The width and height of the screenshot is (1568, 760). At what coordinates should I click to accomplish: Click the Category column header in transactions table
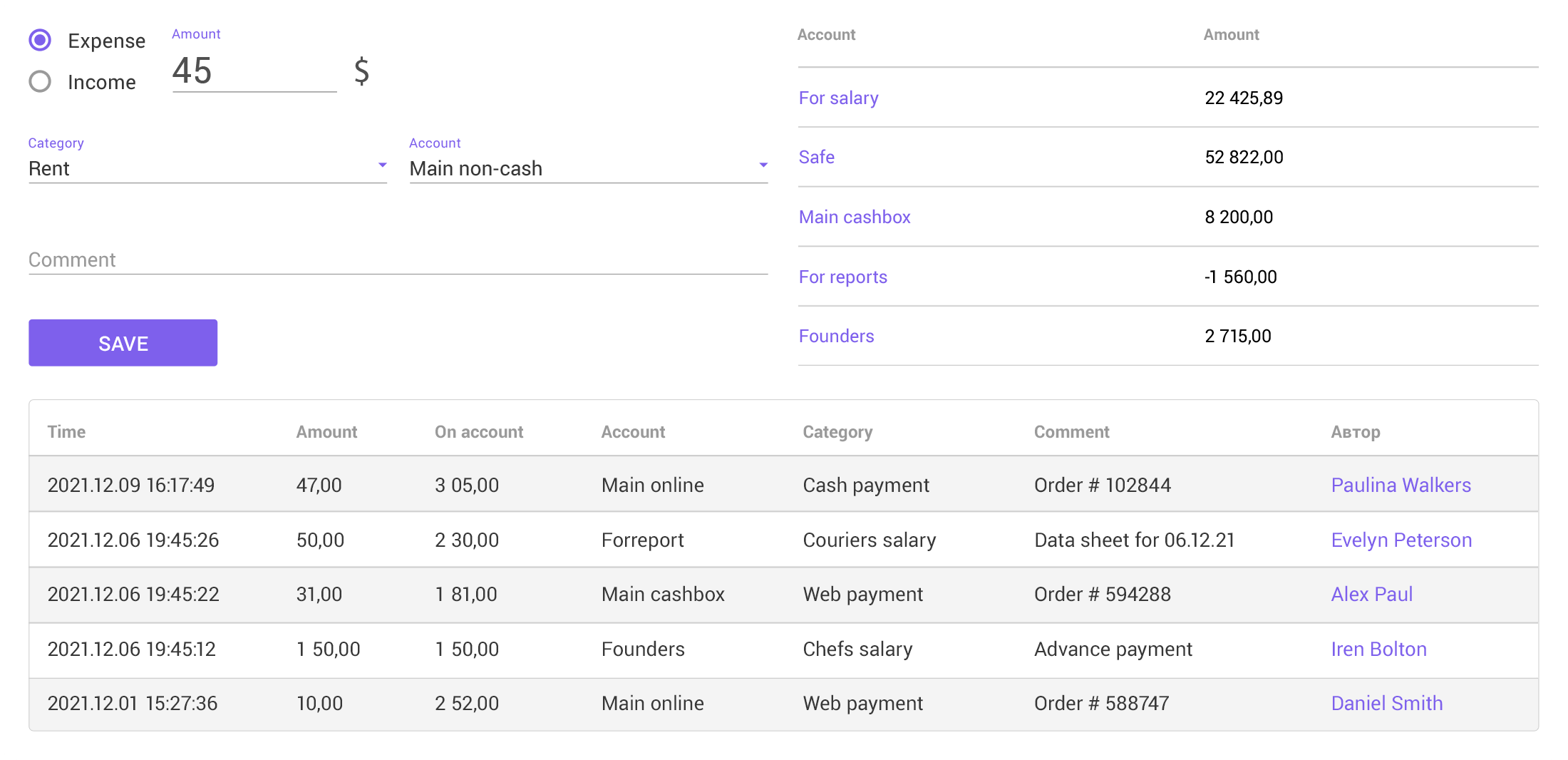837,431
